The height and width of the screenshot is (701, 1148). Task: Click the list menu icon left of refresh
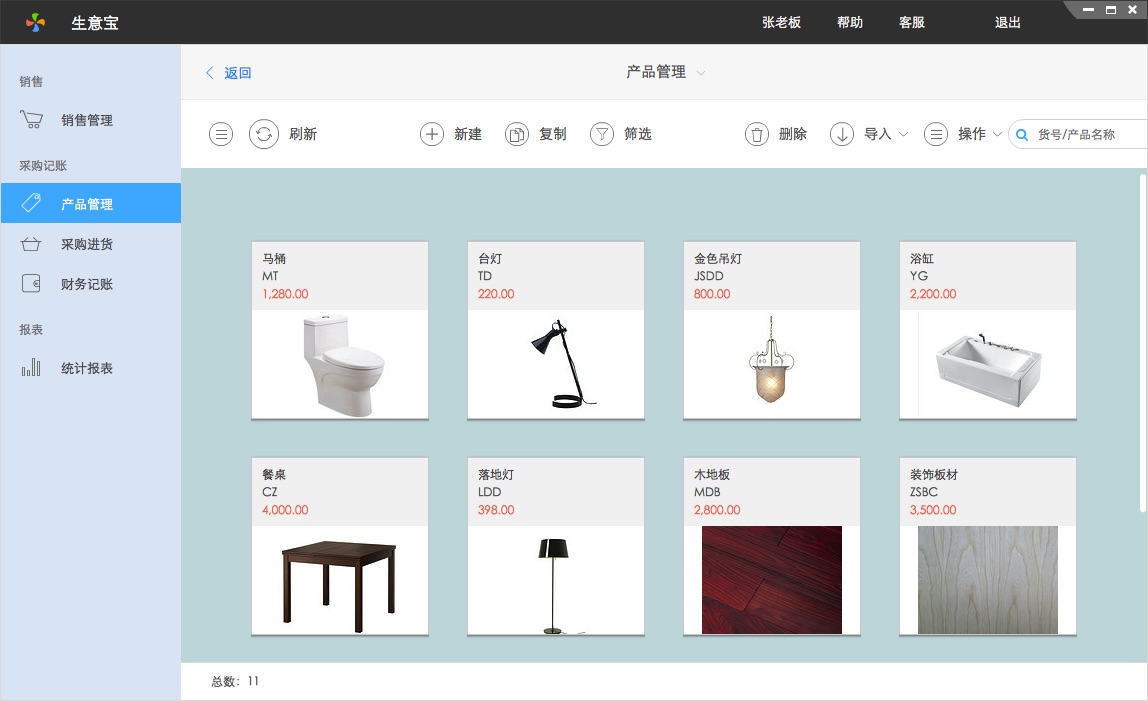click(221, 134)
